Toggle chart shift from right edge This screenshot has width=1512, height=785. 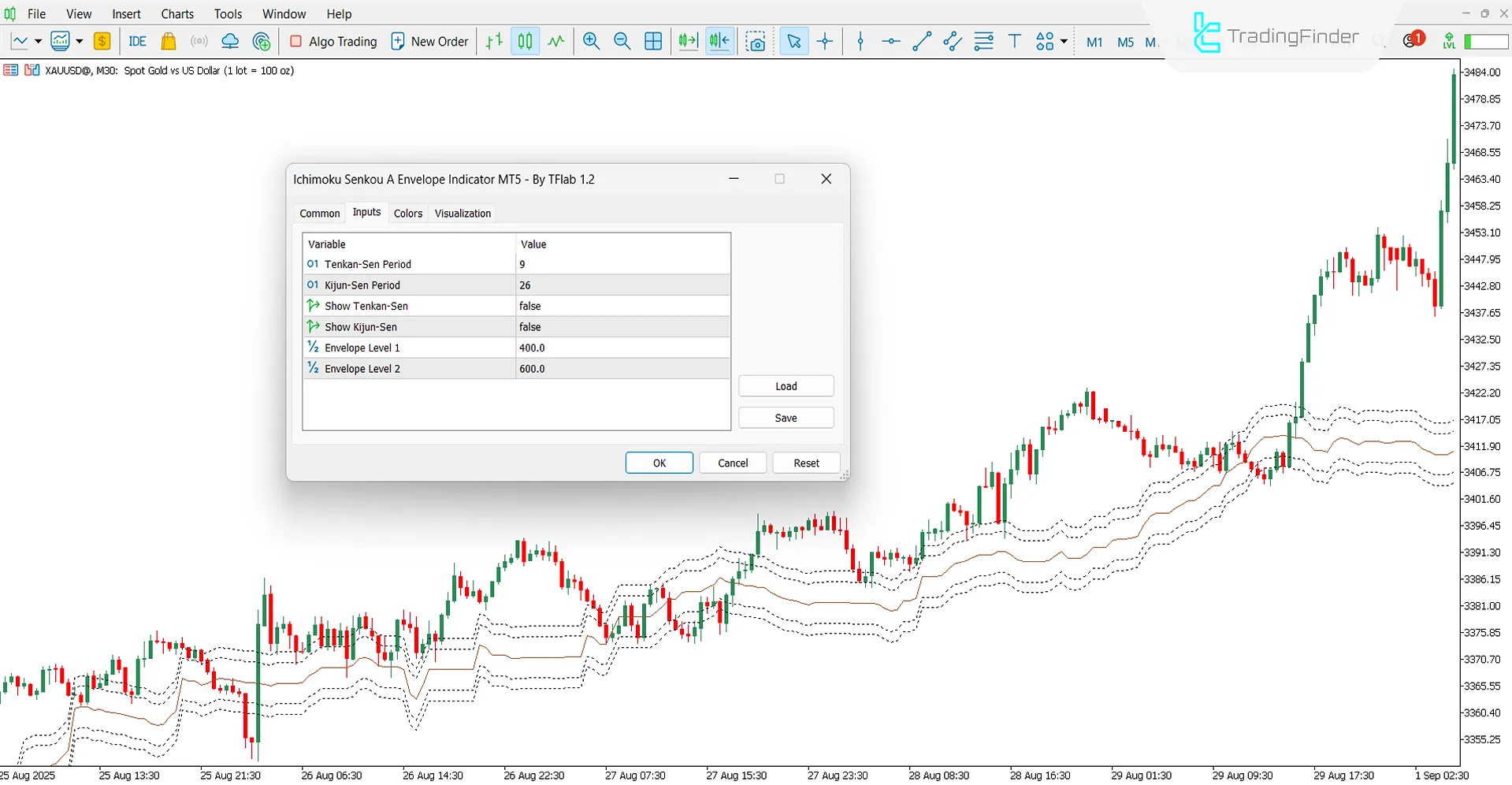719,41
